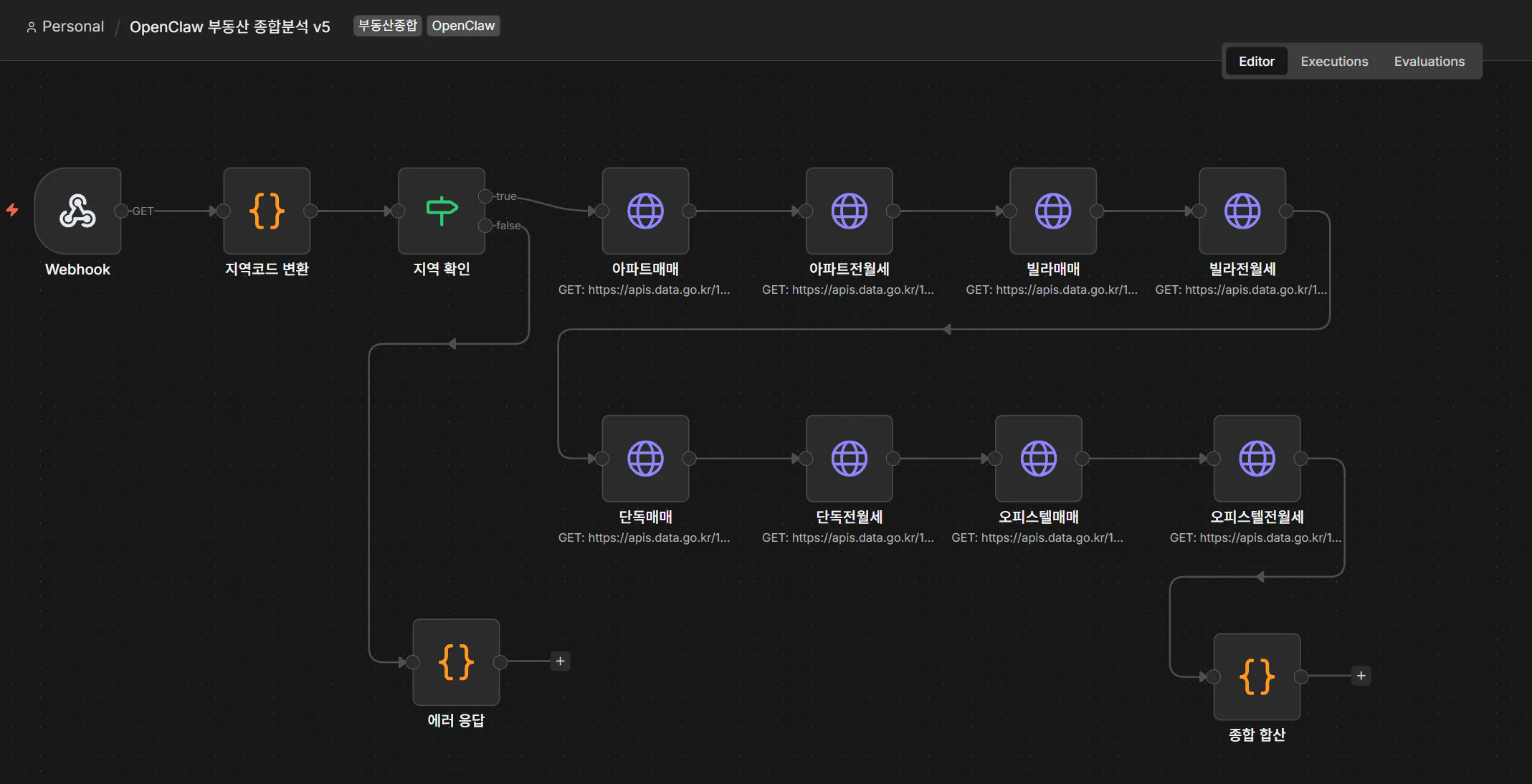1532x784 pixels.
Task: Click the 단독전월세 globe node
Action: [849, 459]
